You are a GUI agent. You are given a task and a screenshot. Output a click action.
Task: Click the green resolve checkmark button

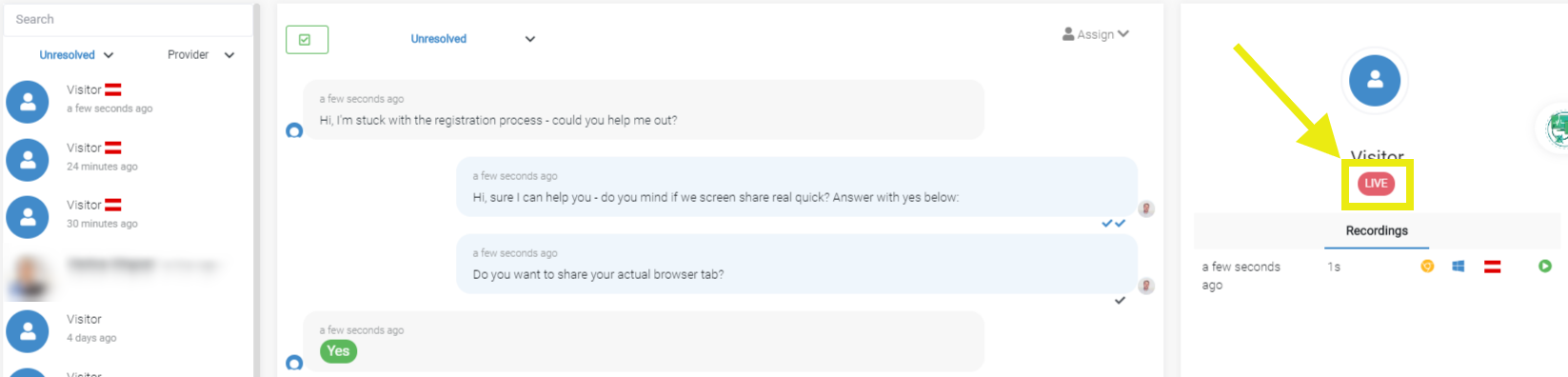coord(307,39)
